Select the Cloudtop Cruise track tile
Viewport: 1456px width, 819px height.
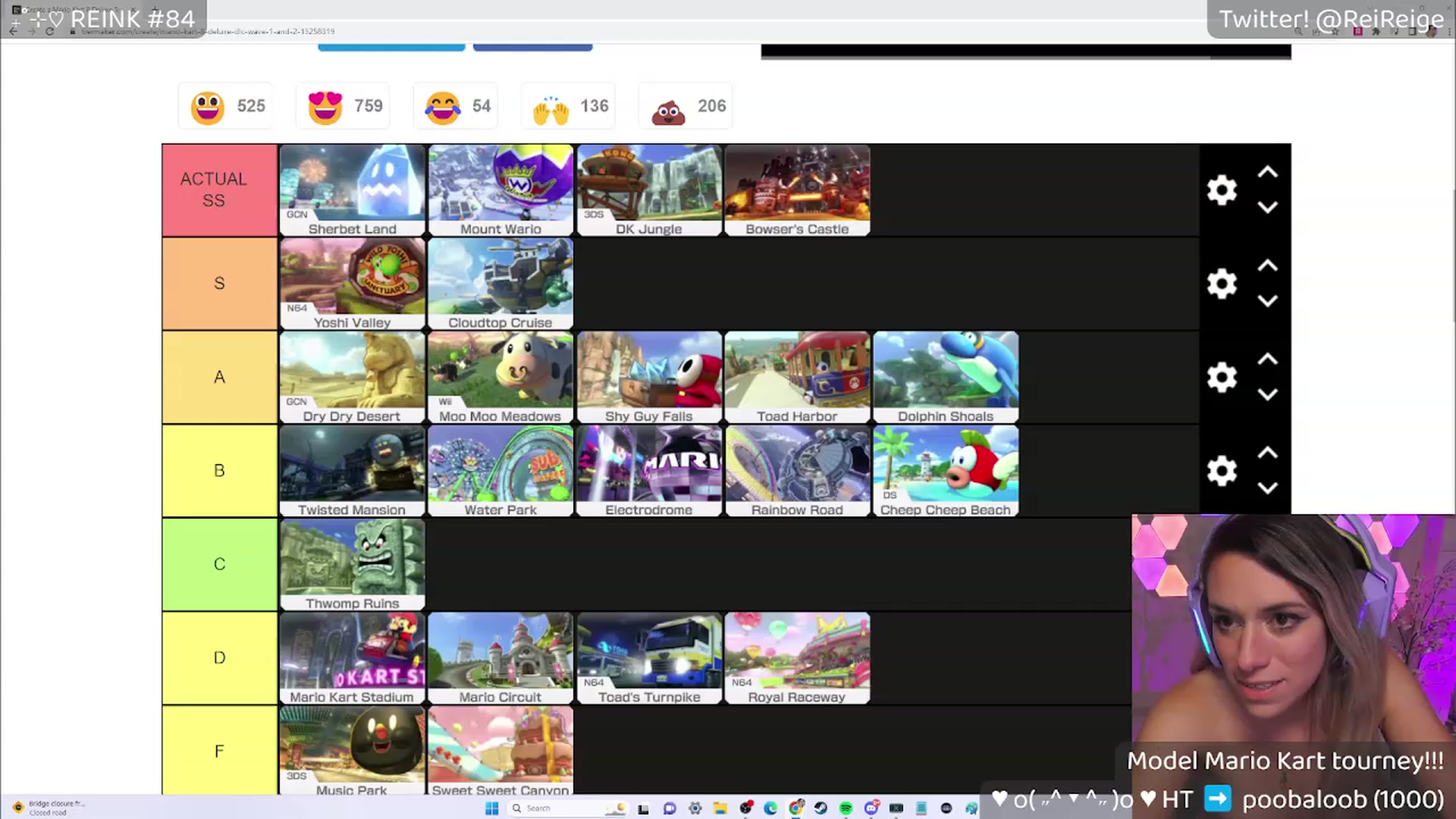(x=500, y=284)
